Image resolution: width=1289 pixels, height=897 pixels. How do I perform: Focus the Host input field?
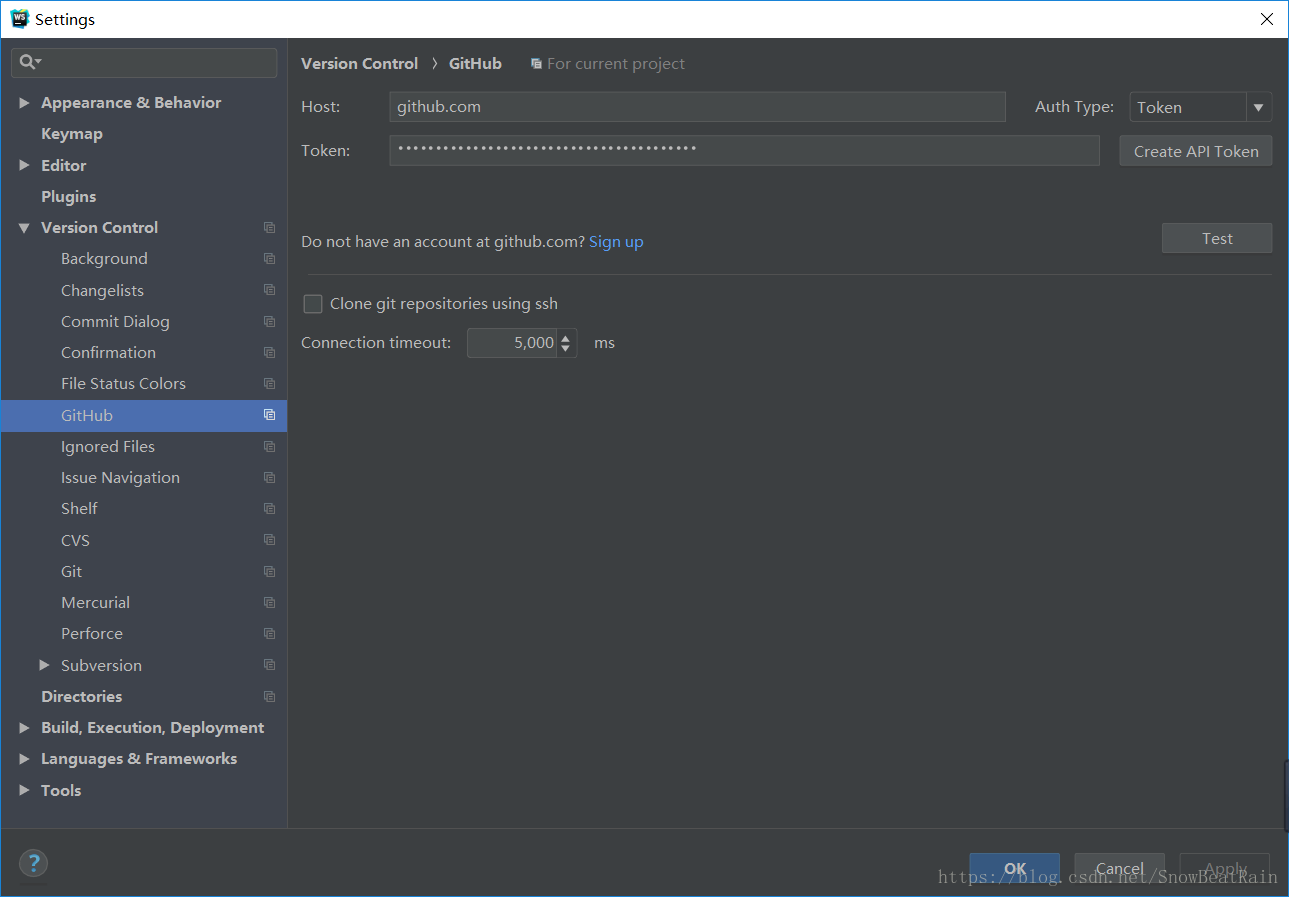click(697, 107)
